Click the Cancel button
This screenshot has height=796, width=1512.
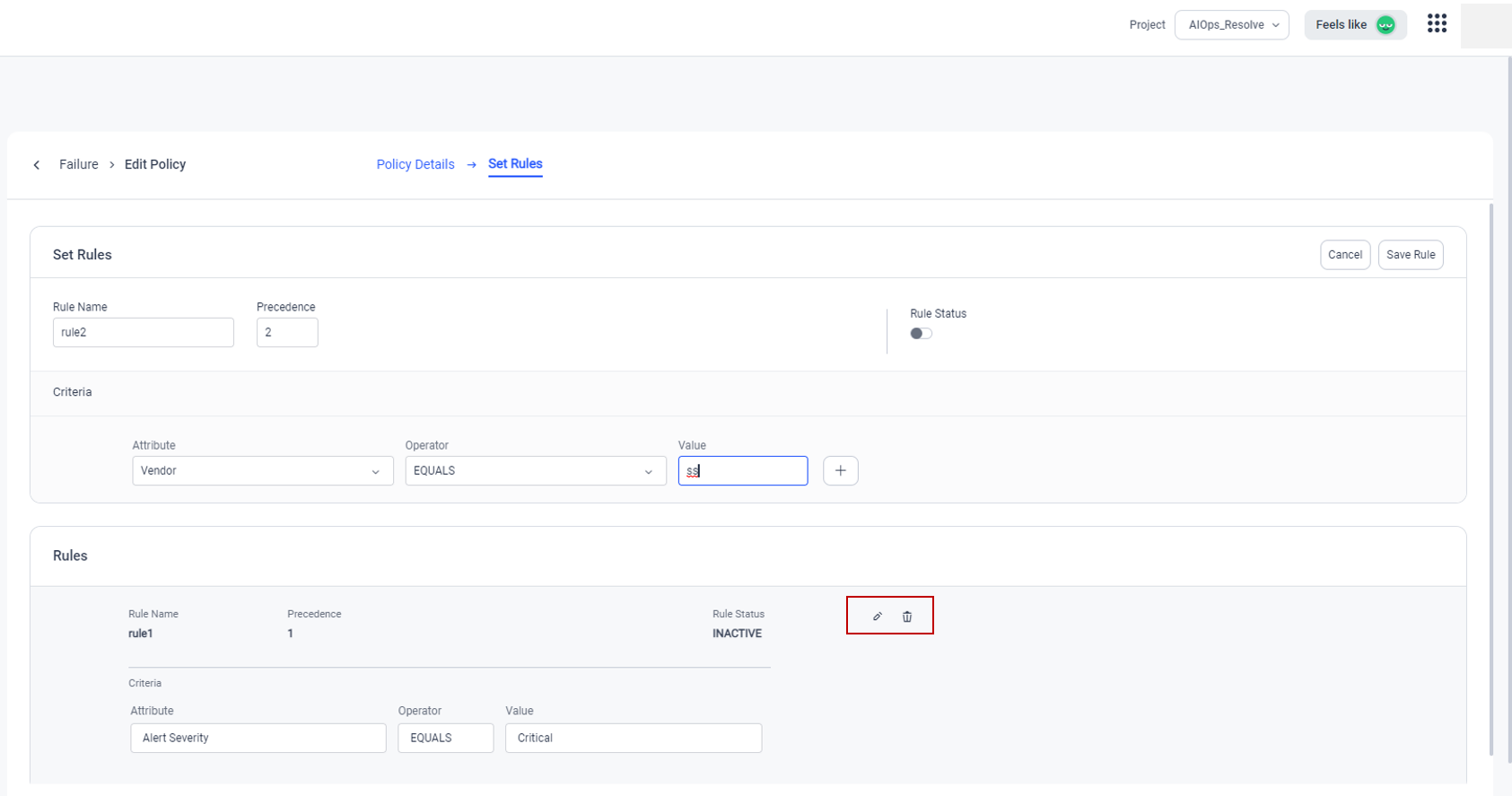[1344, 255]
